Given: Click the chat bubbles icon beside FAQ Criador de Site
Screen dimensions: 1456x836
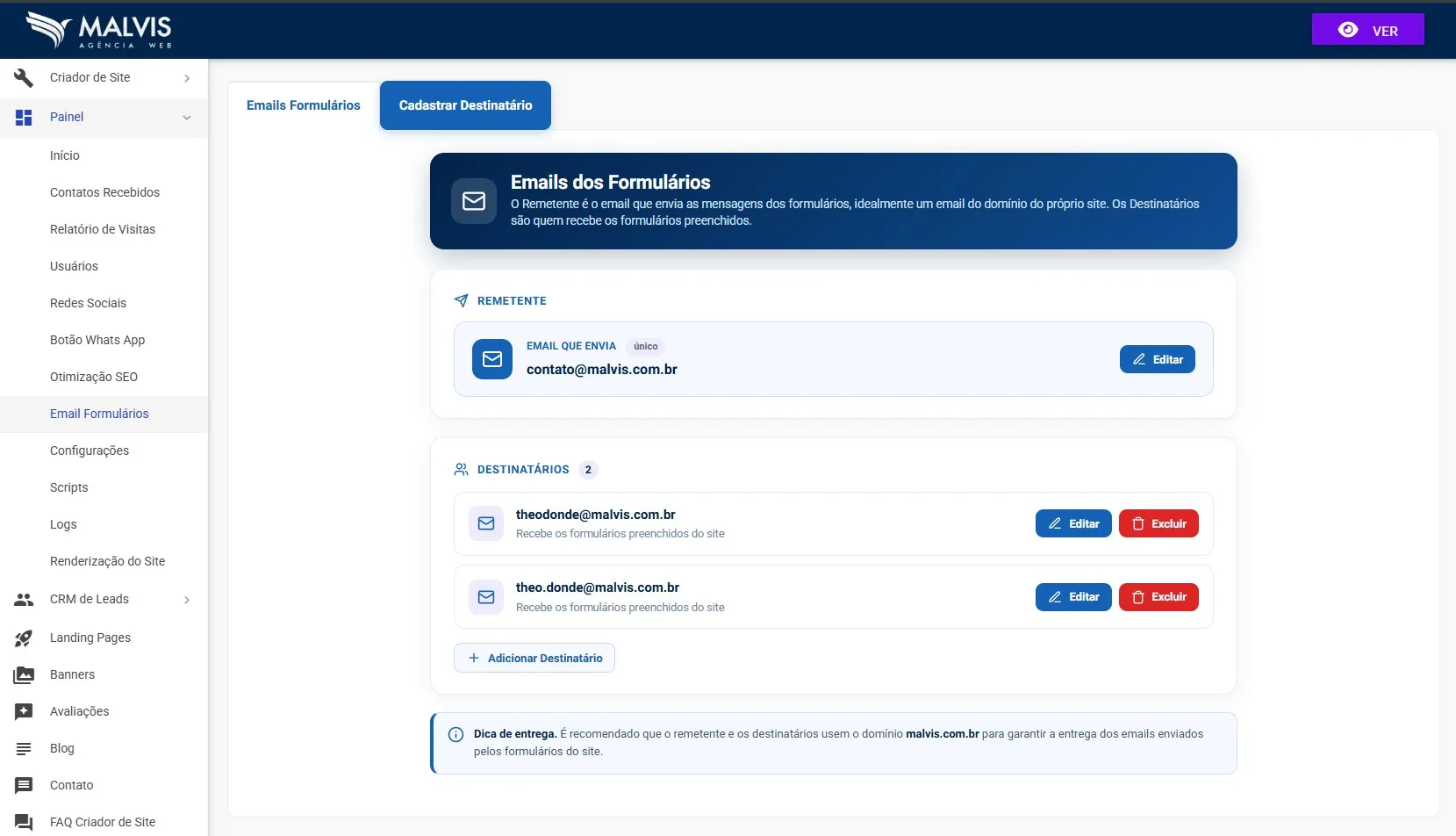Looking at the screenshot, I should [24, 822].
